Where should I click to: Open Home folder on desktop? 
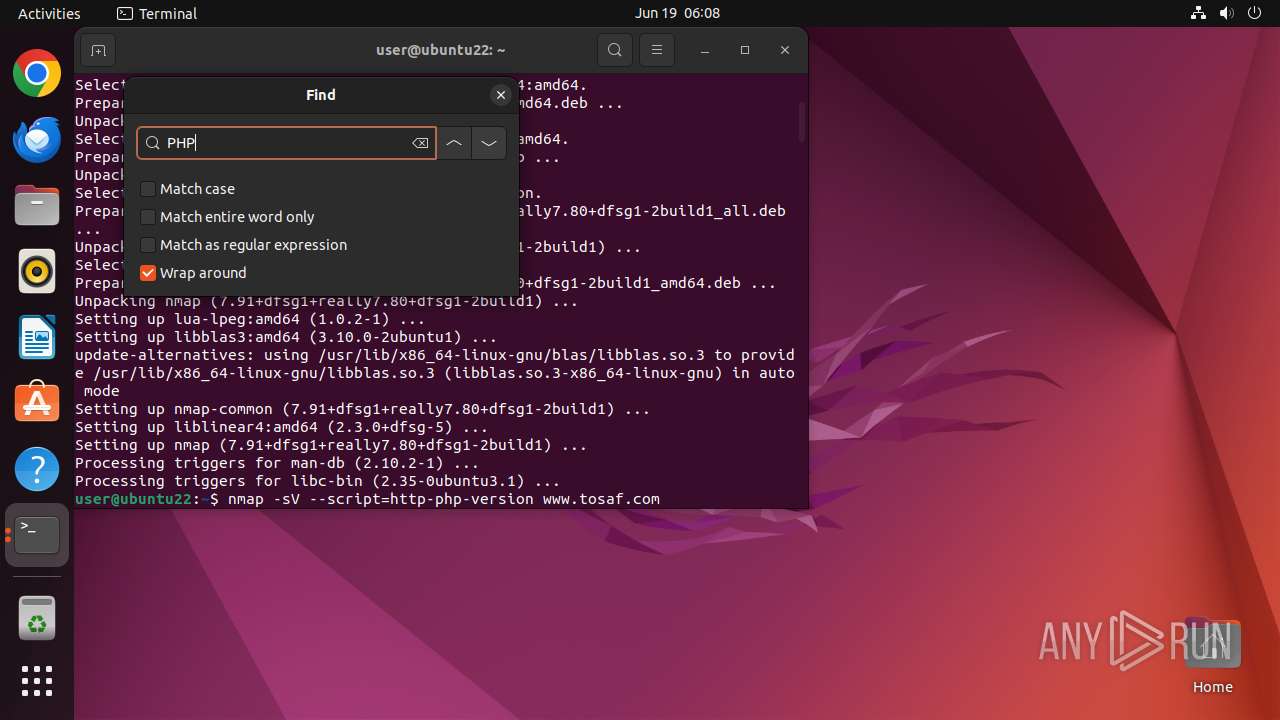click(x=1212, y=656)
